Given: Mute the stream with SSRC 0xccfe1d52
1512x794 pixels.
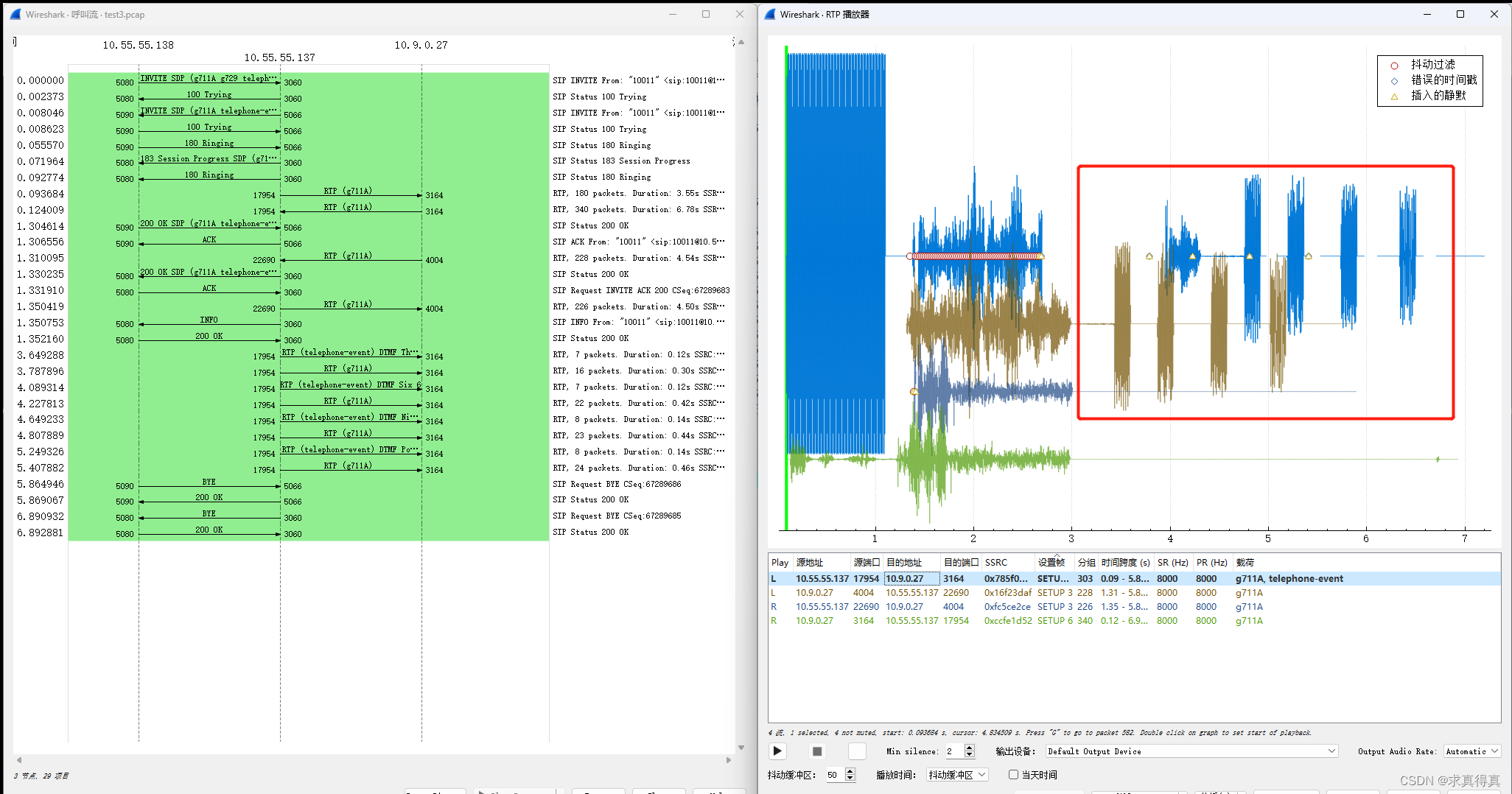Looking at the screenshot, I should tap(774, 620).
